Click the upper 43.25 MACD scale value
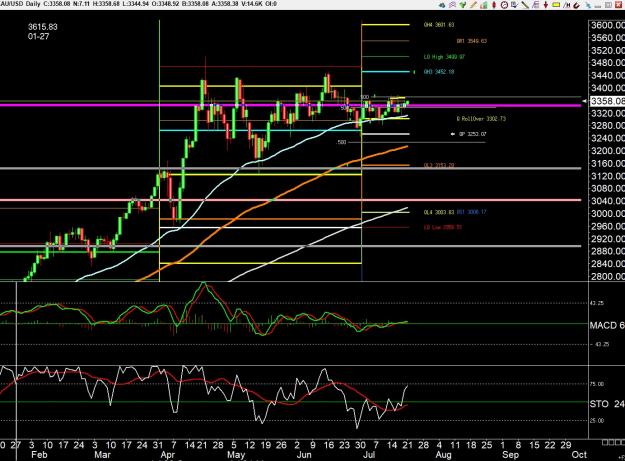 [x=599, y=303]
